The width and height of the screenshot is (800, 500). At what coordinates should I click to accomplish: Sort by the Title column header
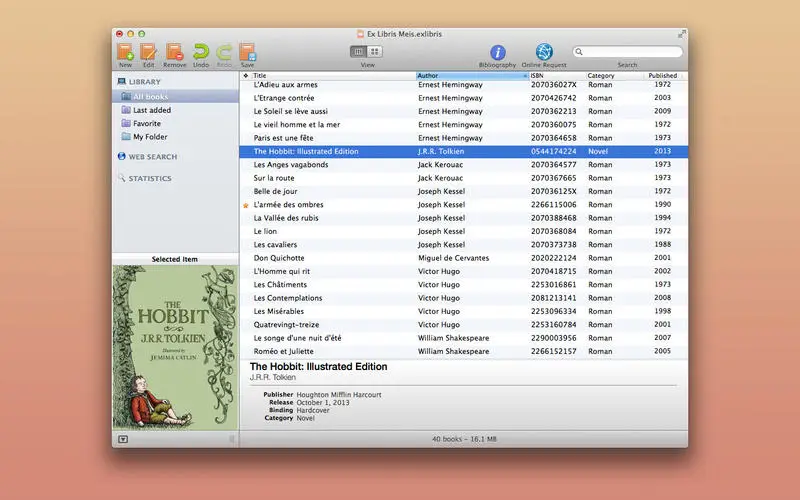[x=334, y=76]
